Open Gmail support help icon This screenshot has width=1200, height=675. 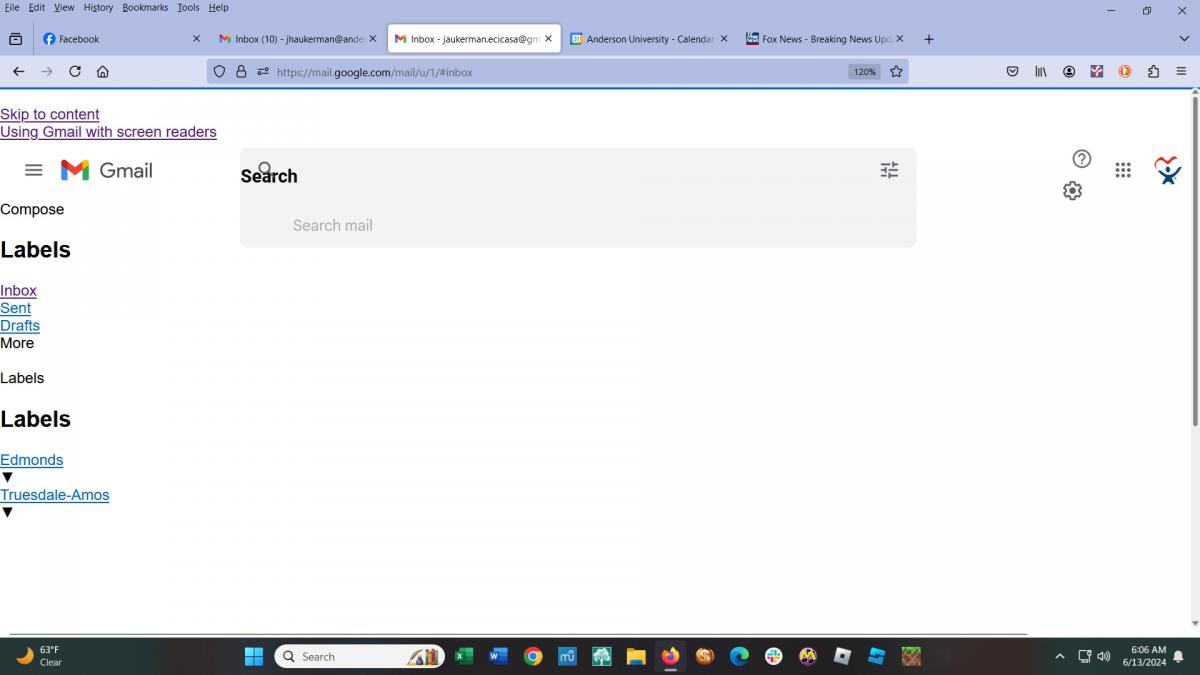1081,159
